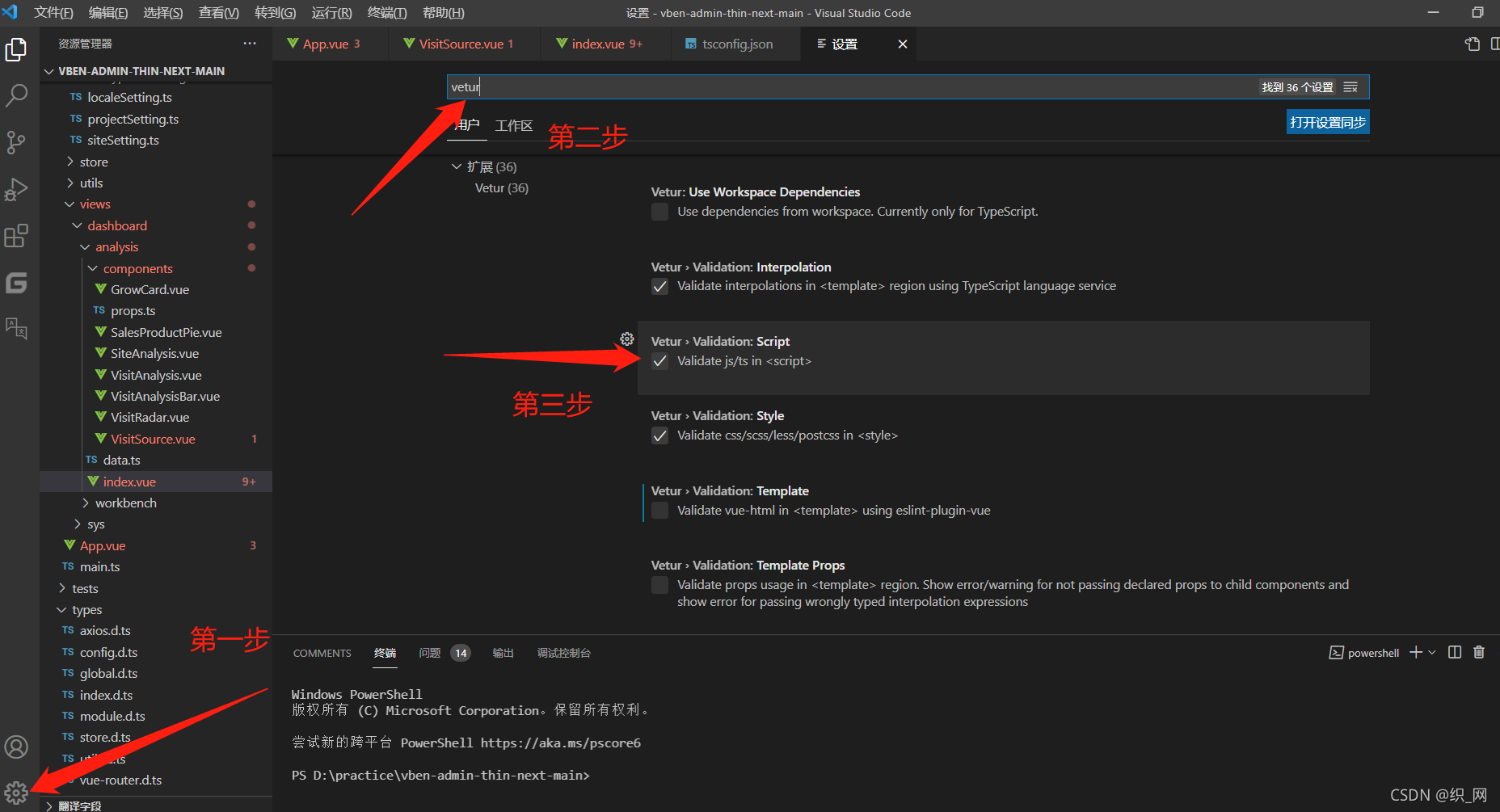Kill the terminal using the trash icon

[x=1479, y=652]
